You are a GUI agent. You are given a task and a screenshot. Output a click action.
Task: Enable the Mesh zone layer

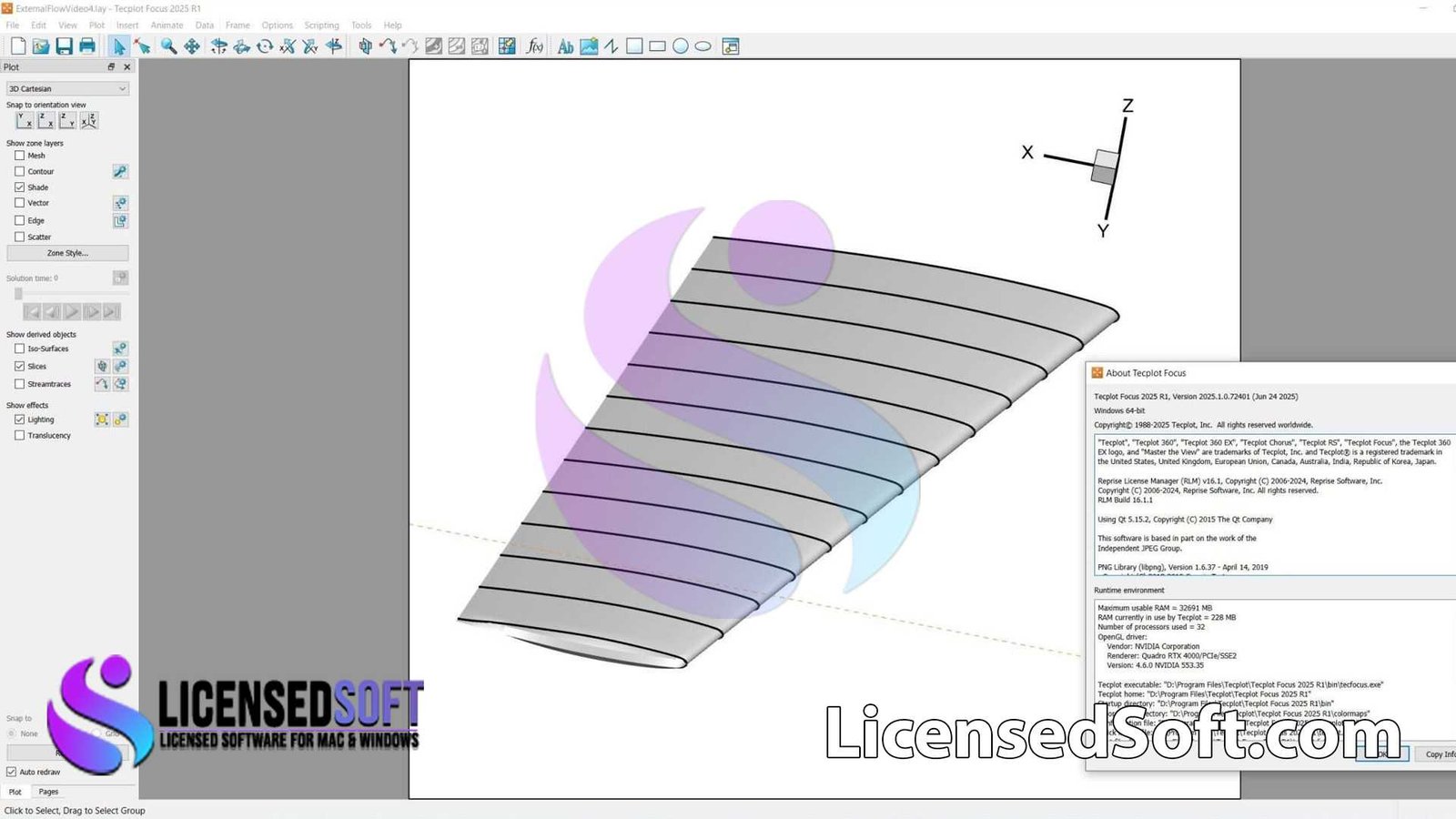point(19,156)
